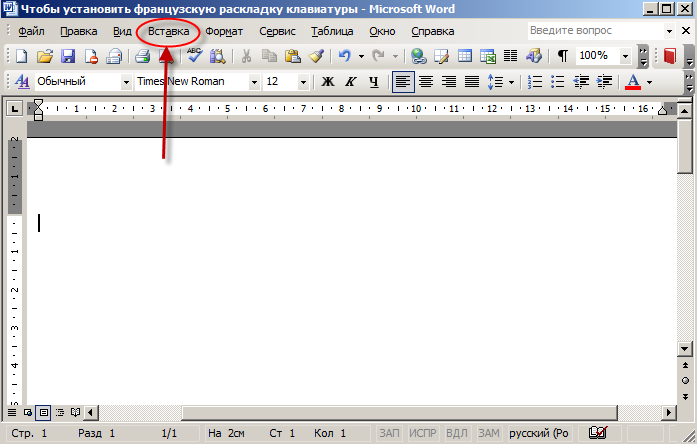Image resolution: width=697 pixels, height=444 pixels.
Task: Toggle bold formatting (Ж)
Action: [328, 82]
